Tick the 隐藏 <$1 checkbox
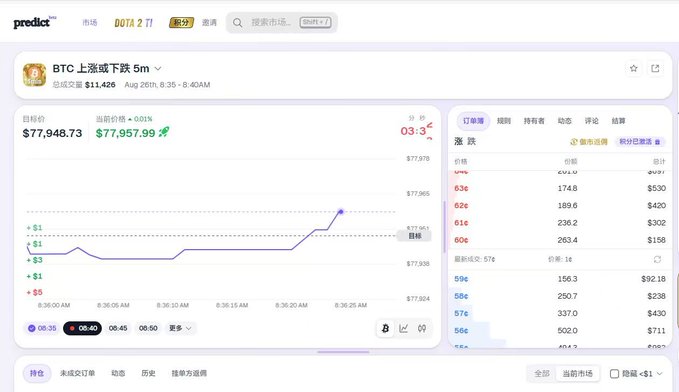679x392 pixels. 614,373
